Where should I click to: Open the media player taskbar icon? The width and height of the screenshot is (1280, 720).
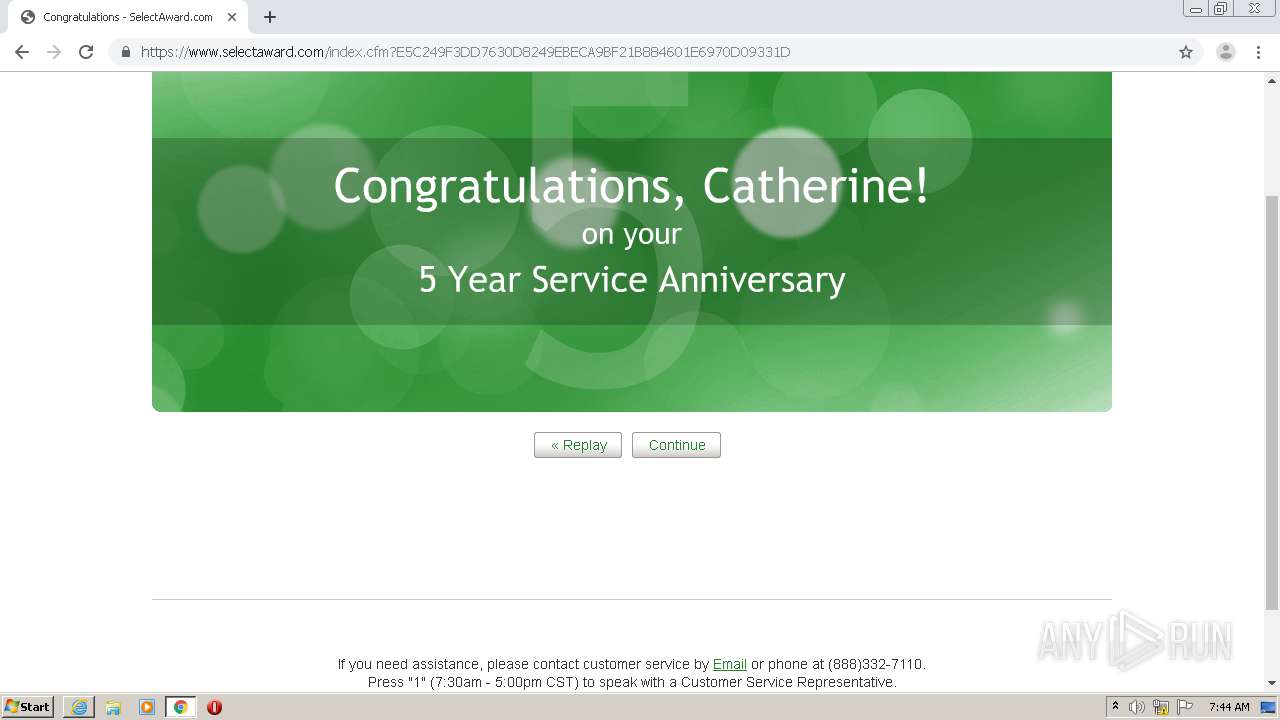coord(147,707)
